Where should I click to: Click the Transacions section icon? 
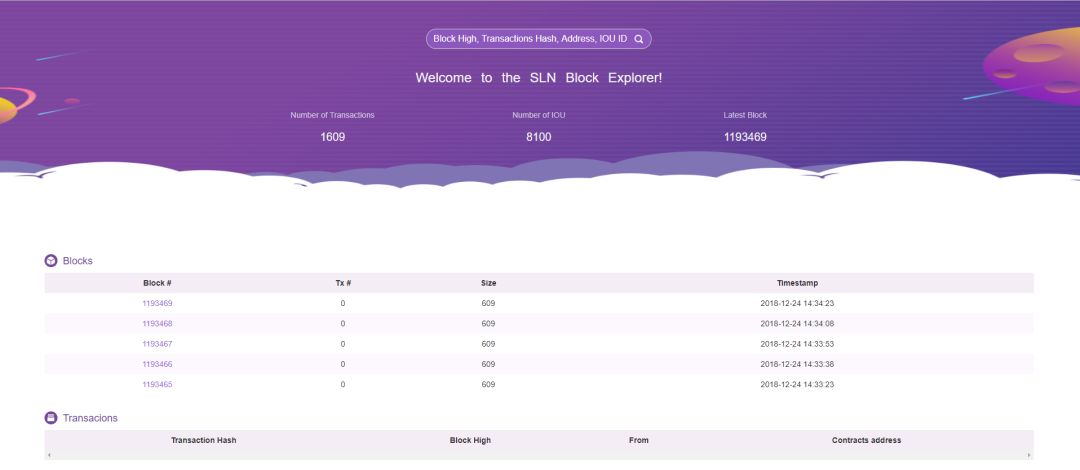pos(51,418)
